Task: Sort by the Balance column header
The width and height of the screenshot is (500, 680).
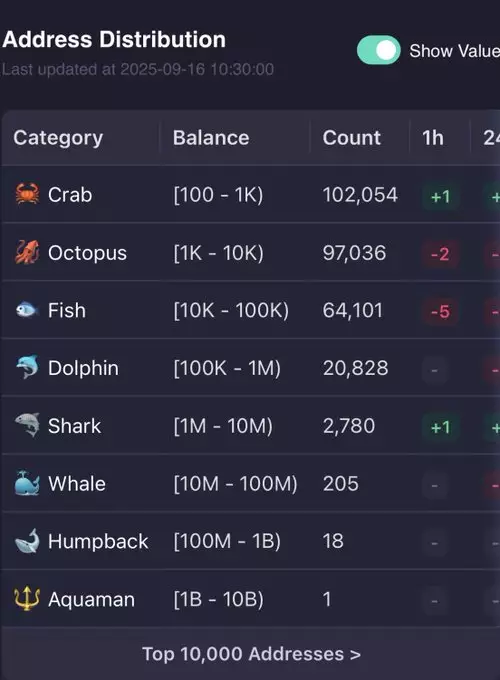Action: [211, 138]
